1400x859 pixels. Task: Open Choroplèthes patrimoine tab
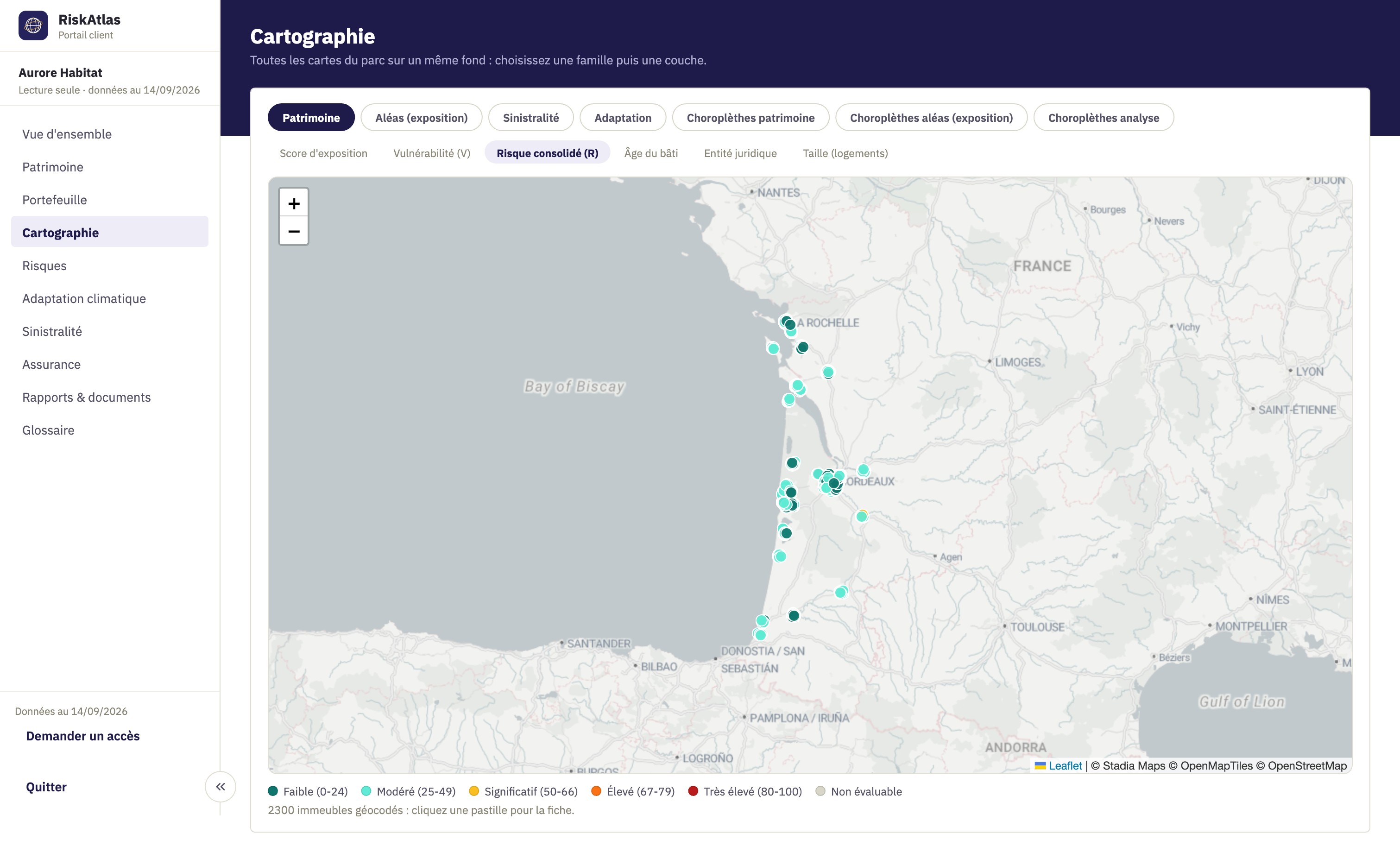pos(750,118)
